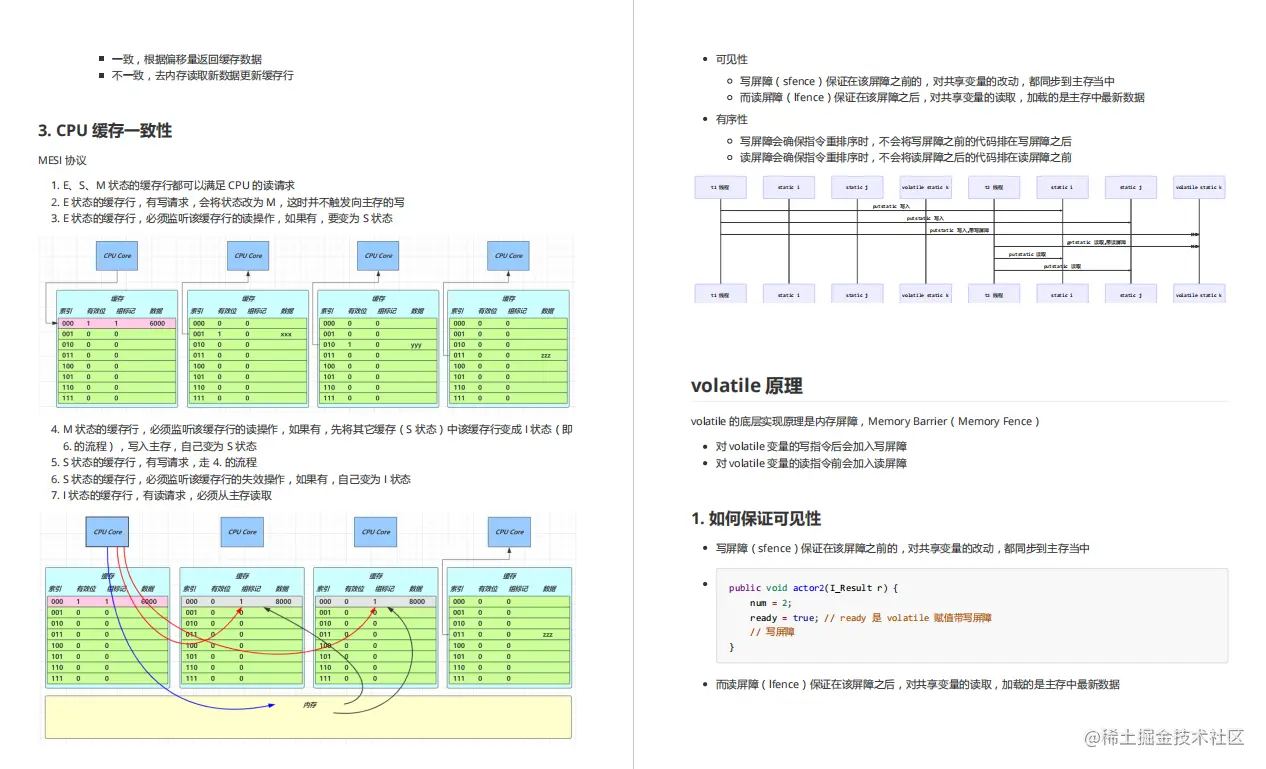This screenshot has height=769, width=1266.
Task: Click a CPU Core box in the bottom diagram
Action: (107, 532)
